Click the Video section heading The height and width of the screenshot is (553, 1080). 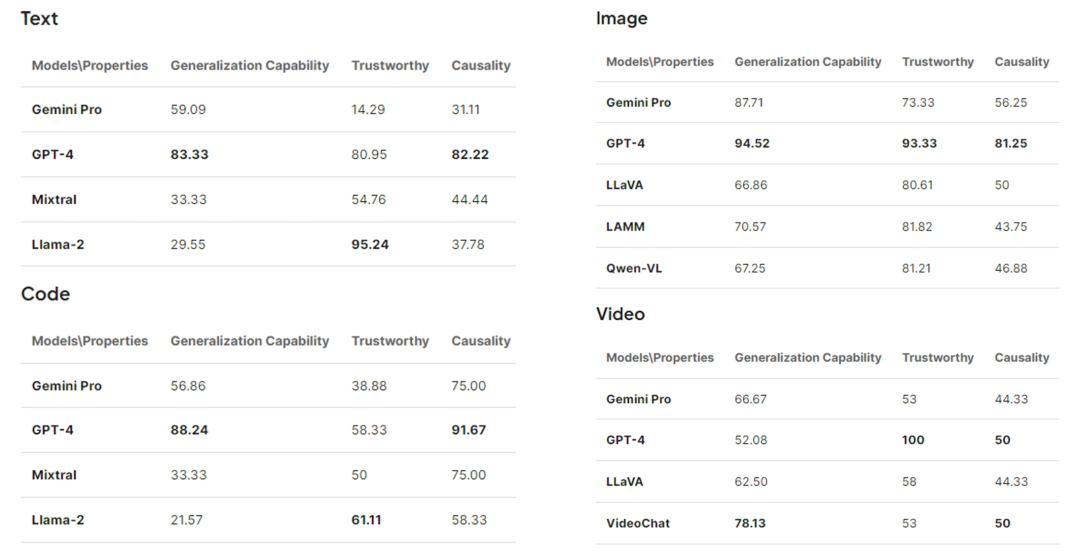pyautogui.click(x=621, y=314)
